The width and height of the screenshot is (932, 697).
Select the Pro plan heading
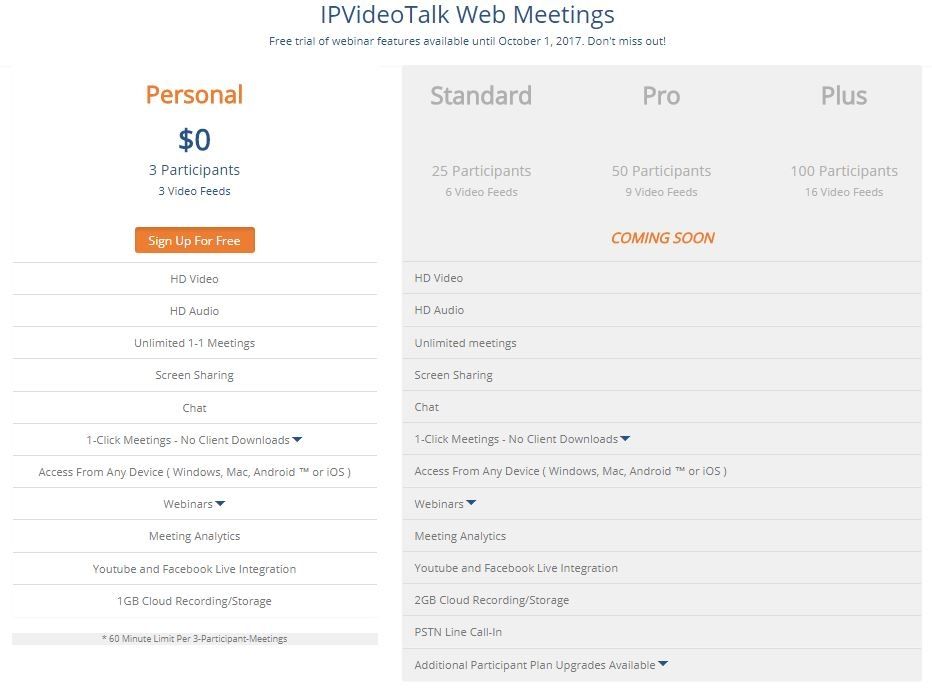click(661, 95)
